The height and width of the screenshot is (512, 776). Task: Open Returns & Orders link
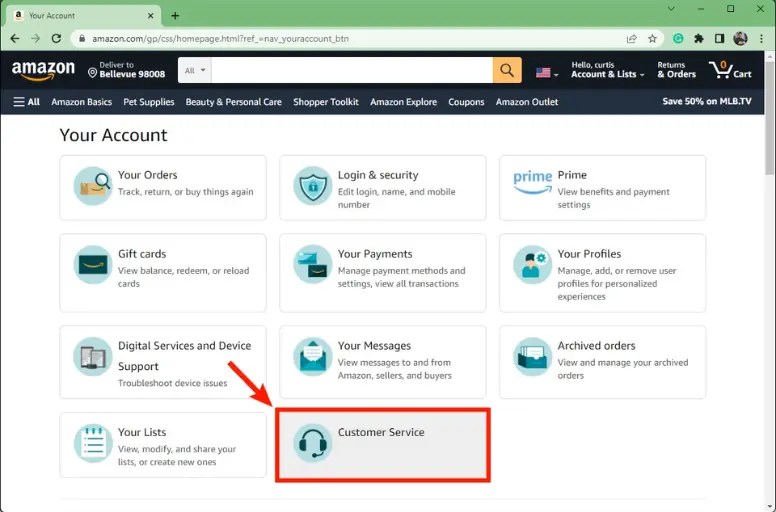(x=677, y=70)
